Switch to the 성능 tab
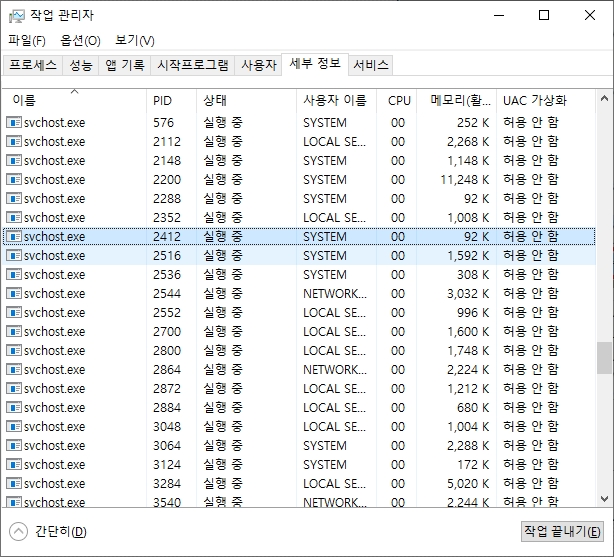Viewport: 614px width, 557px height. [x=81, y=65]
